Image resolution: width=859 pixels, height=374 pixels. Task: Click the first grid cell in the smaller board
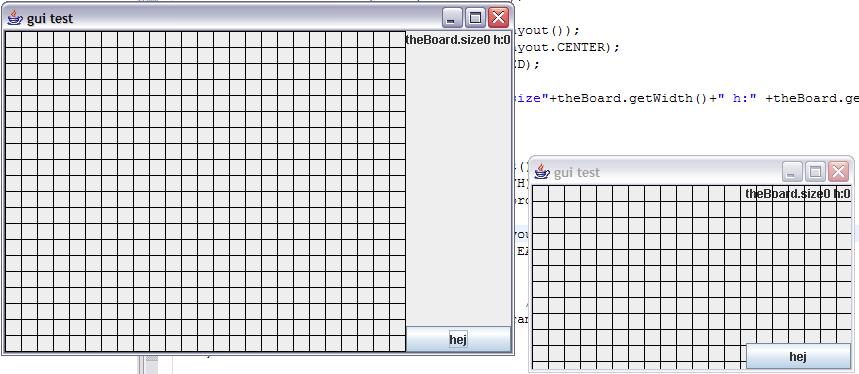click(541, 193)
